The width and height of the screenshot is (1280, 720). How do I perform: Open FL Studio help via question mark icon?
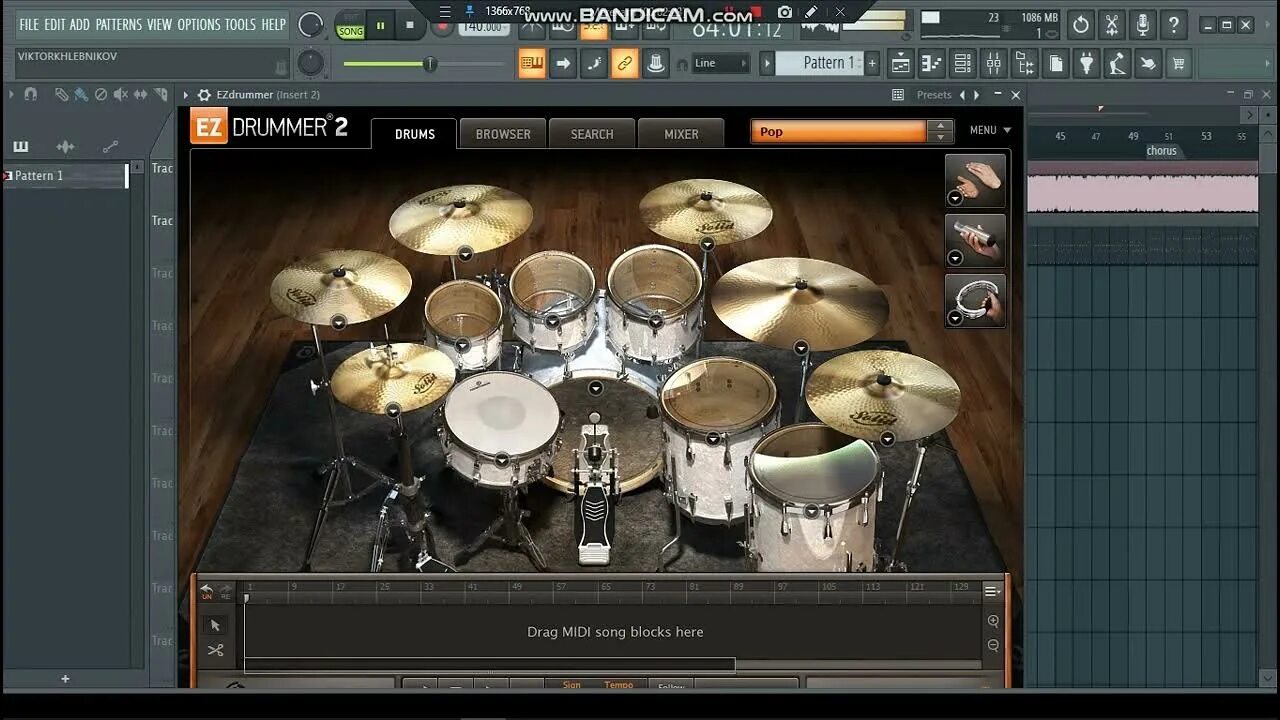tap(1173, 25)
